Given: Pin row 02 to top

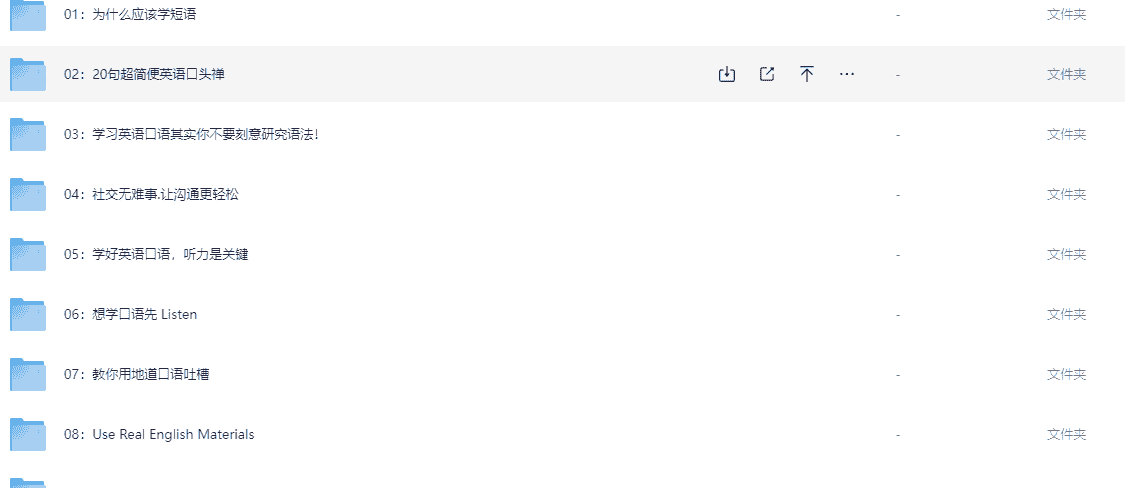Looking at the screenshot, I should [x=807, y=74].
